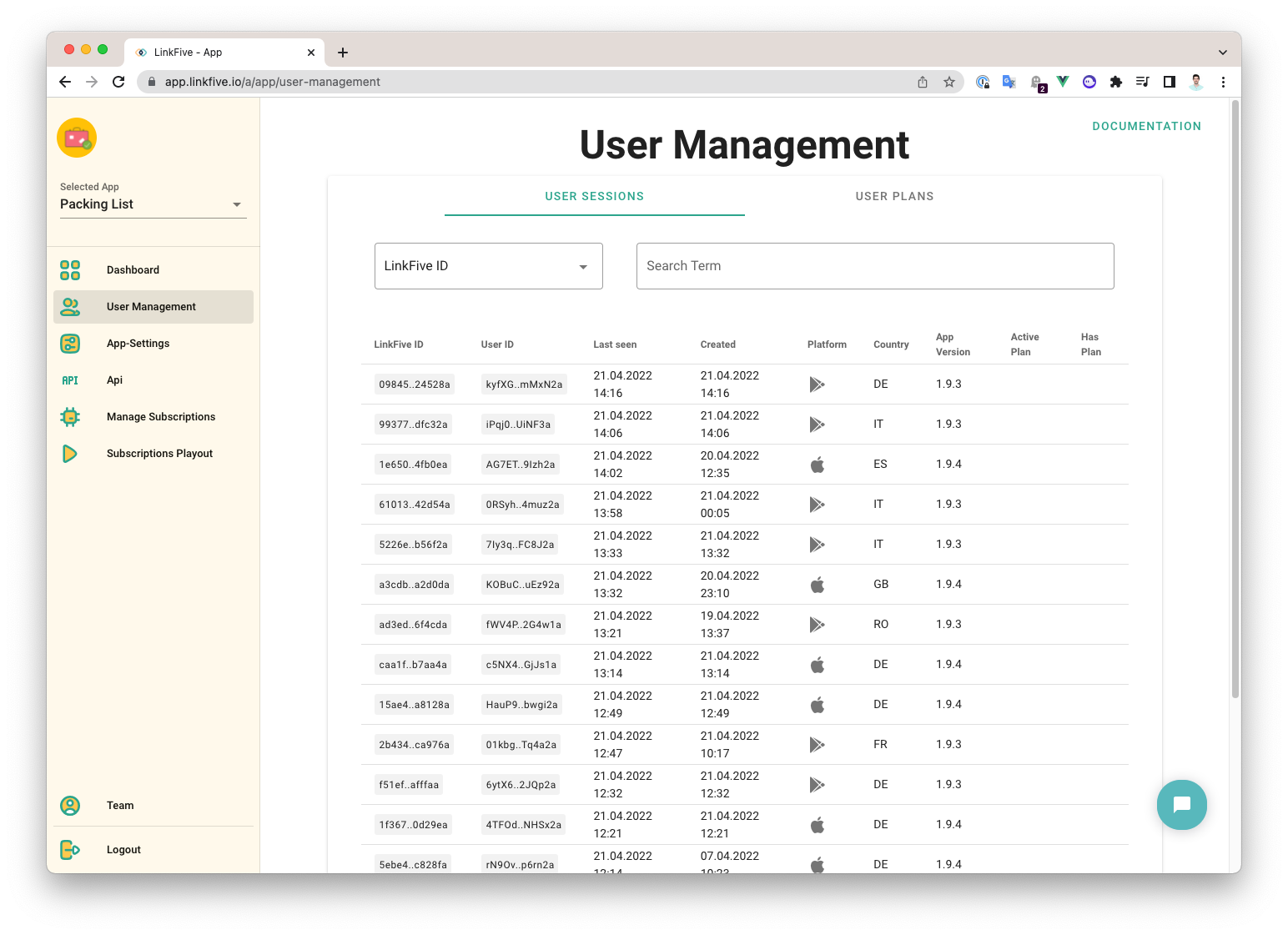Viewport: 1288px width, 935px height.
Task: Click Apple icon in row a3cdb..a2d0da
Action: coord(818,585)
